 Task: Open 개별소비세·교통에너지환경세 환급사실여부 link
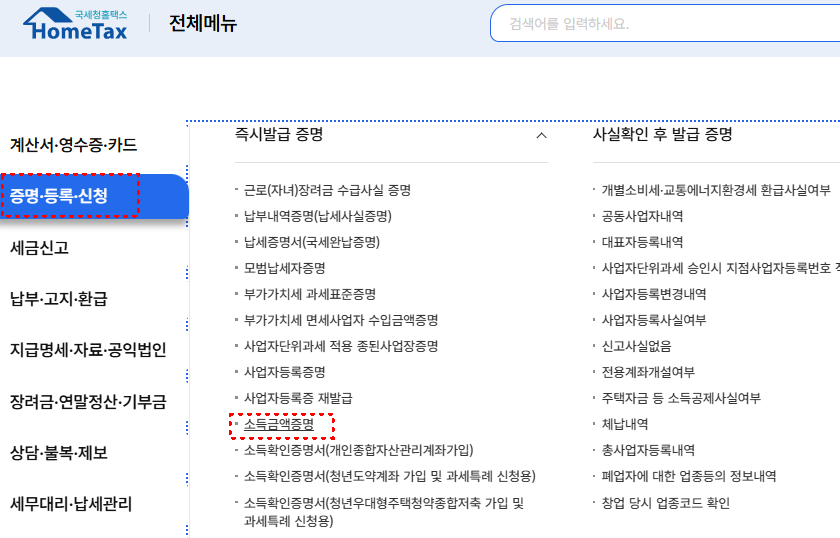[716, 190]
